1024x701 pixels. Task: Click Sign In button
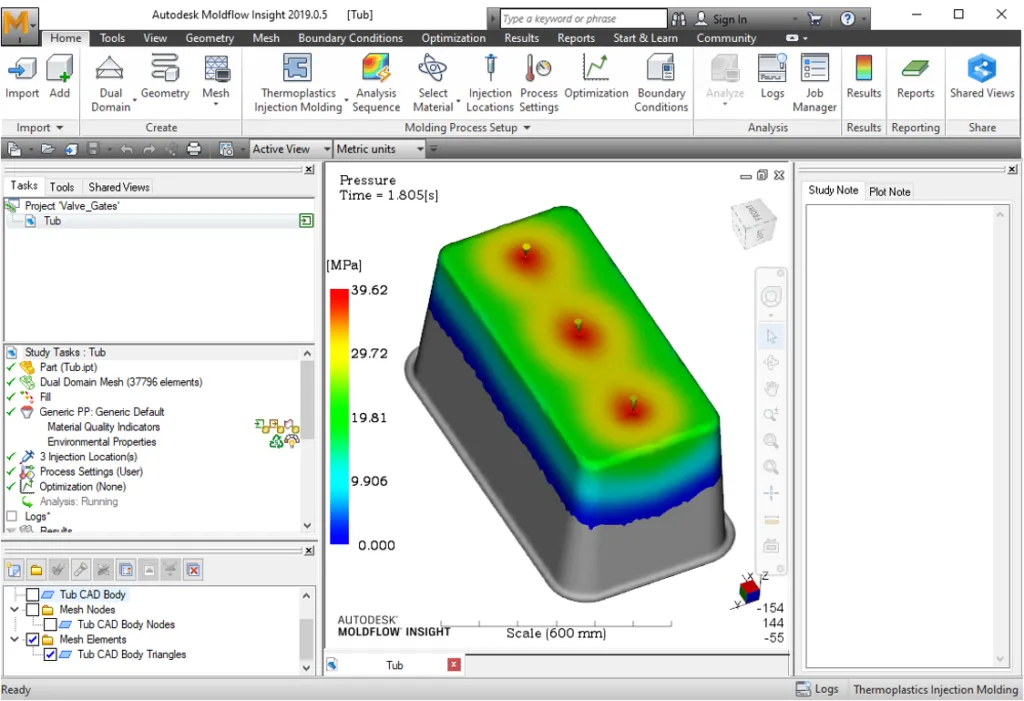click(721, 19)
